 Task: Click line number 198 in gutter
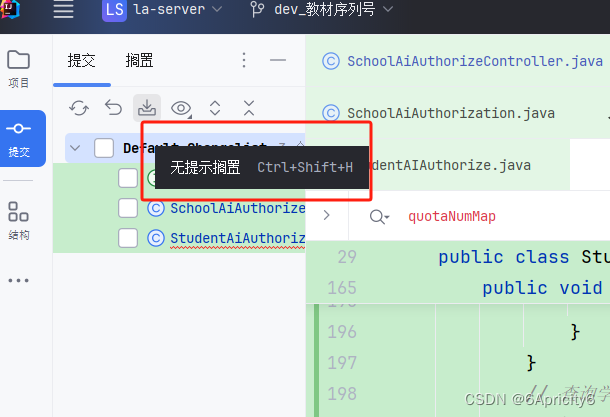click(342, 393)
